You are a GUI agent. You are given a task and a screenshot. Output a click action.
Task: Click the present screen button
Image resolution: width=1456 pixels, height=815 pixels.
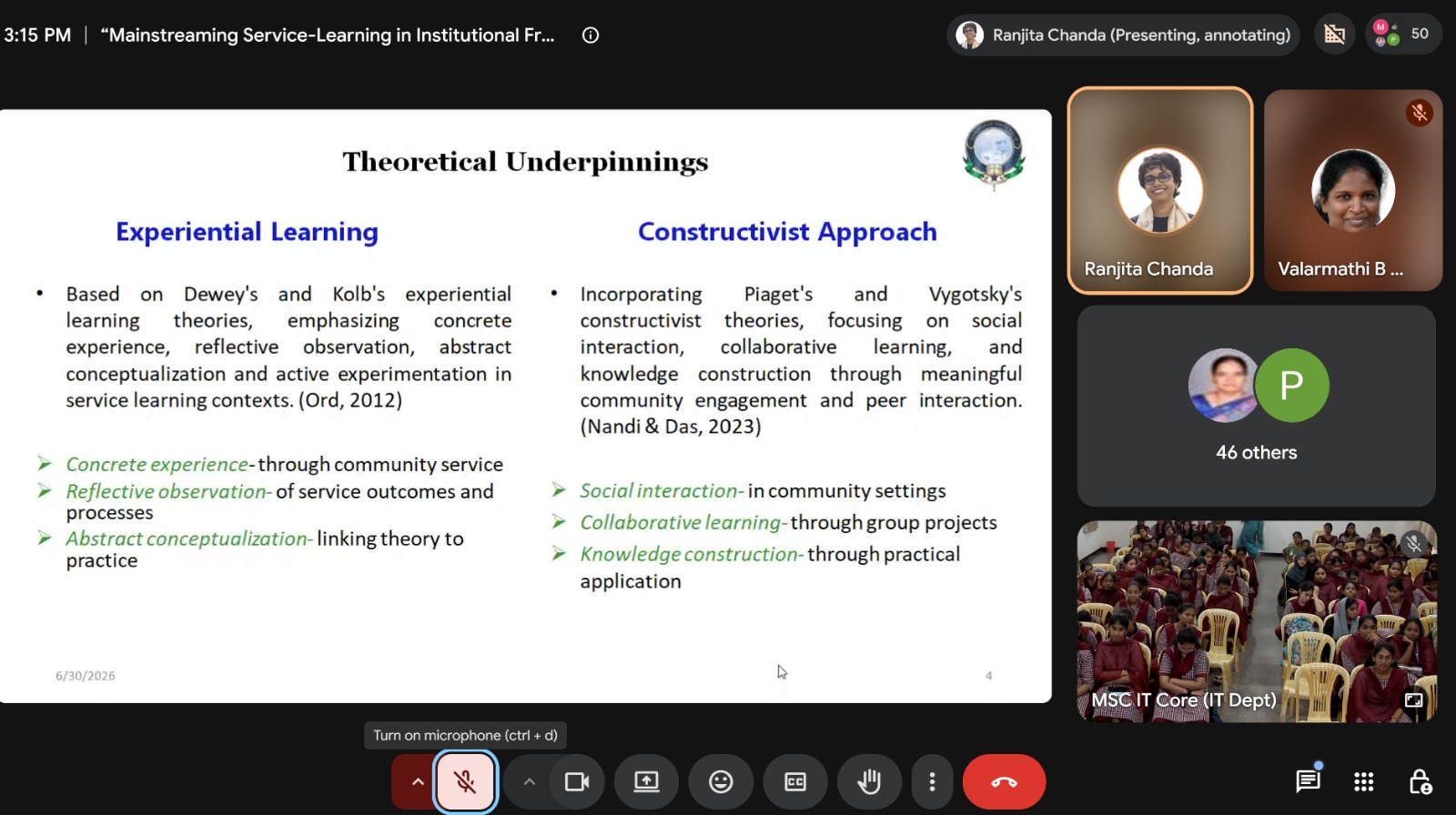click(646, 781)
